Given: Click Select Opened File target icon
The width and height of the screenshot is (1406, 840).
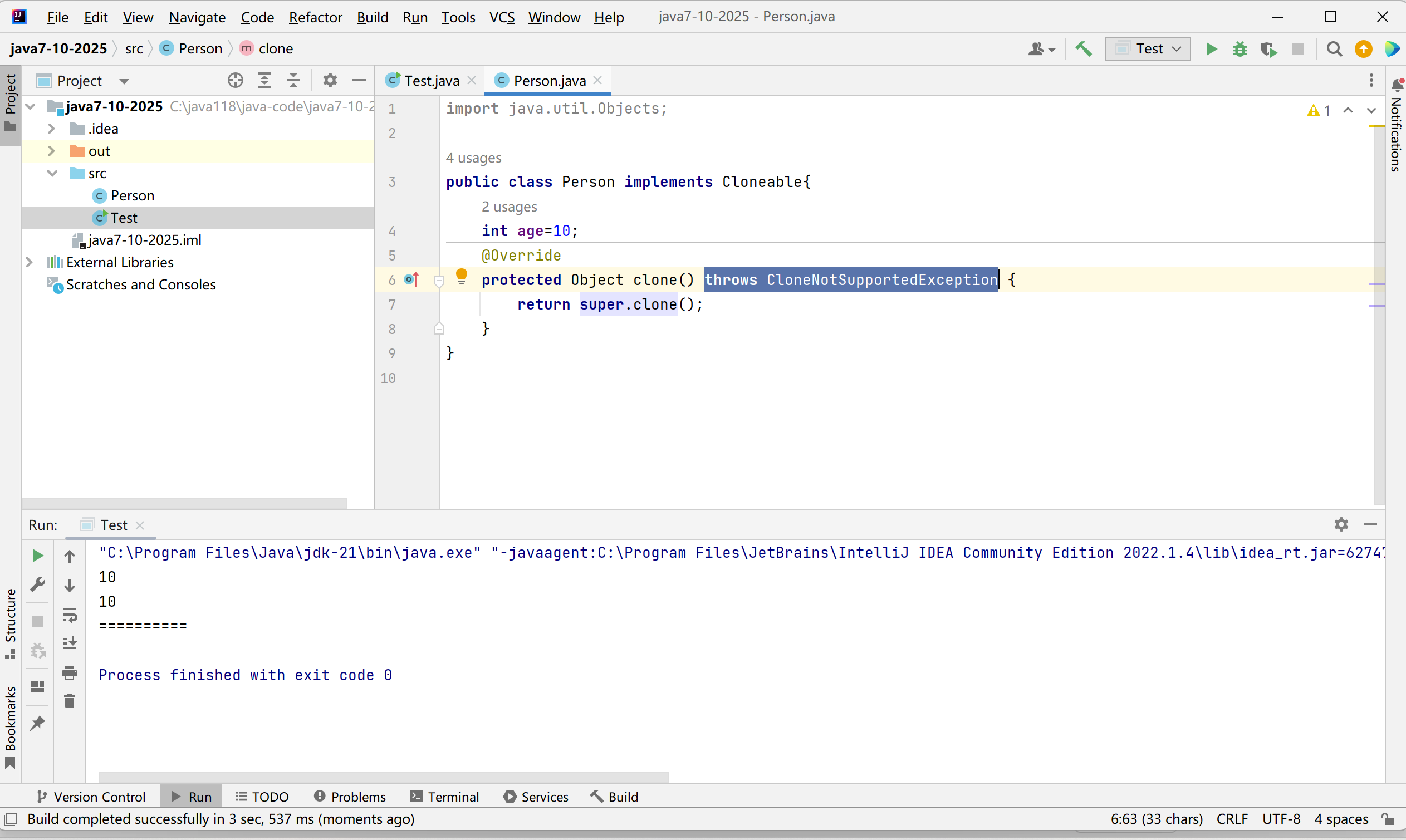Looking at the screenshot, I should tap(236, 80).
